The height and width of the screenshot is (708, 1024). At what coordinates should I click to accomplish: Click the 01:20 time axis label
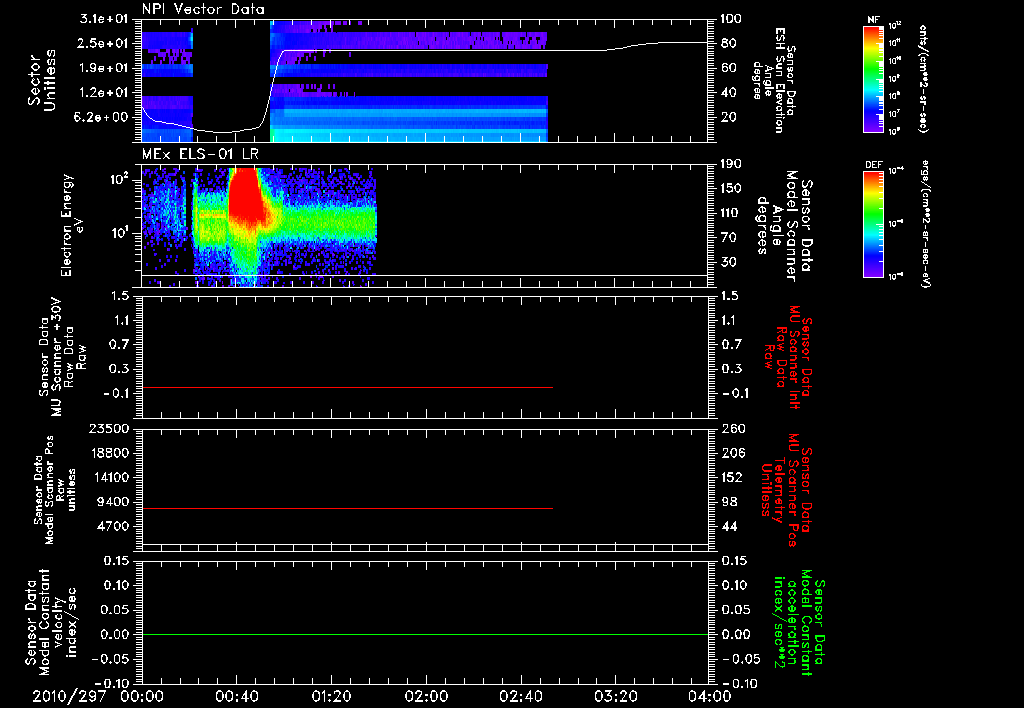(331, 696)
